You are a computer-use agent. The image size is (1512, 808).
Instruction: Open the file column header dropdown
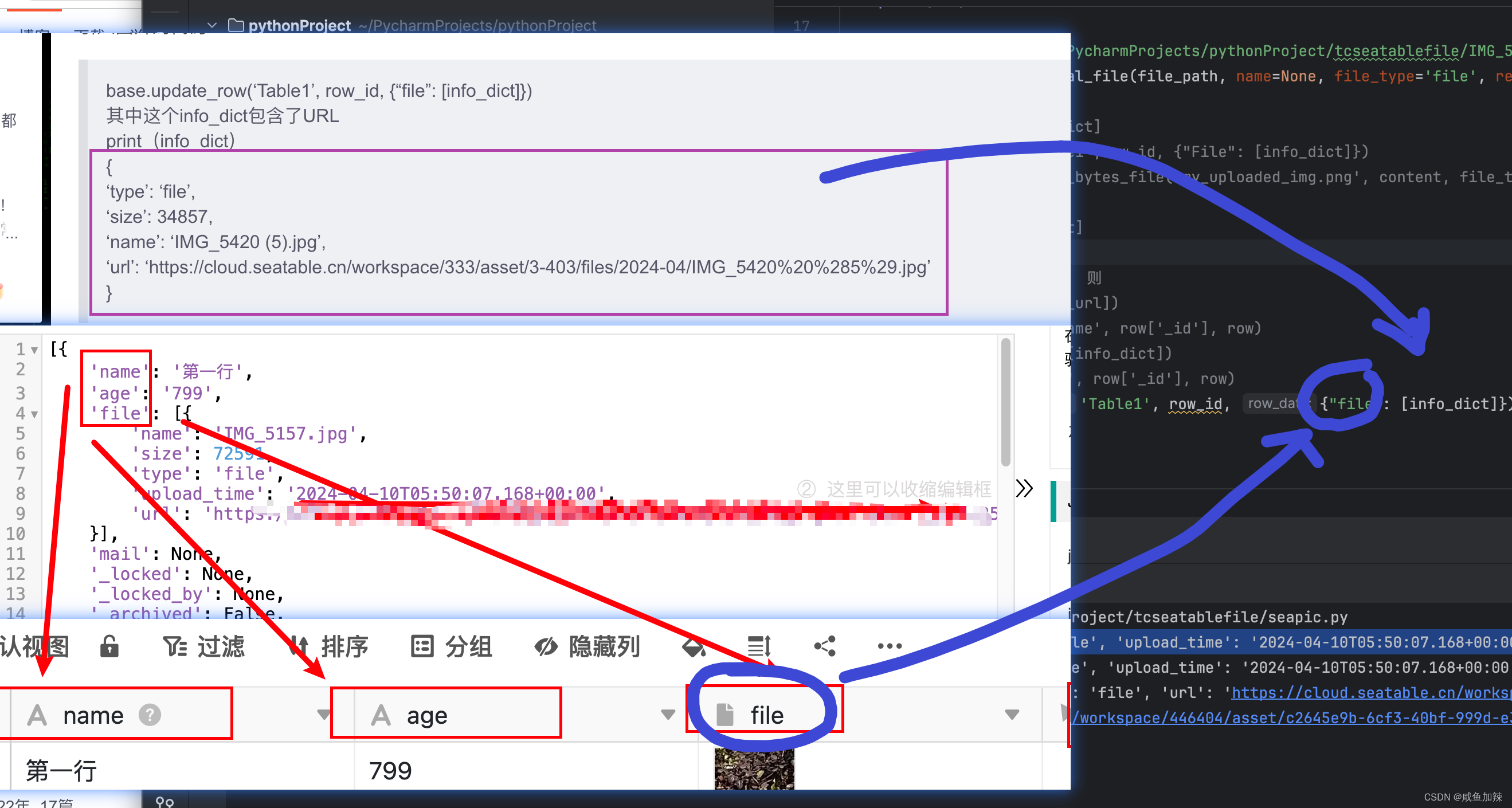point(1011,715)
